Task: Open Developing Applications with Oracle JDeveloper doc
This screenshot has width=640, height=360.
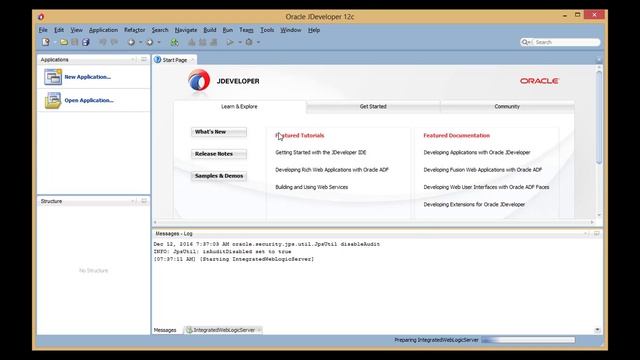Action: (477, 153)
